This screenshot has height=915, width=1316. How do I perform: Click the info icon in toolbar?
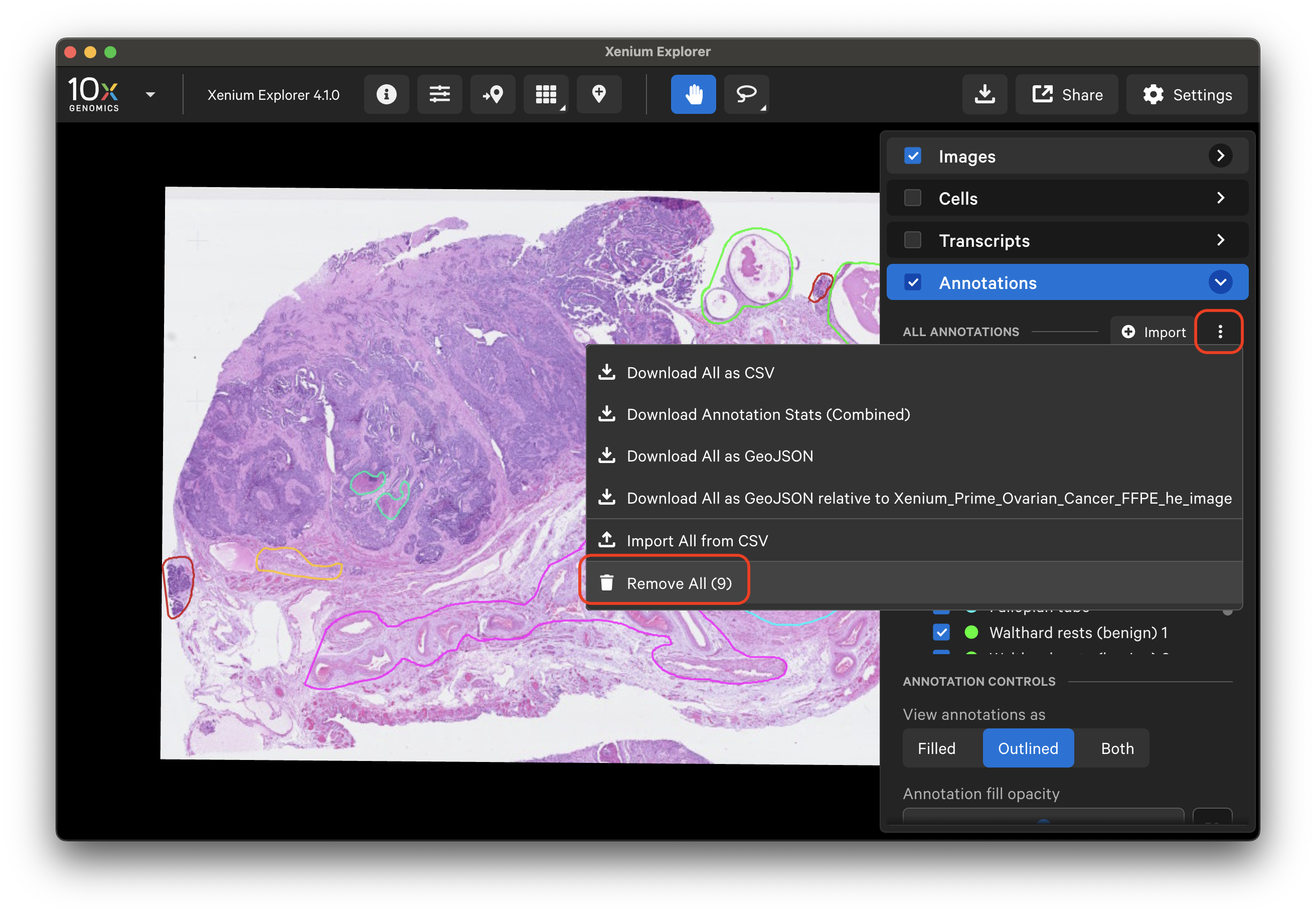pyautogui.click(x=386, y=94)
